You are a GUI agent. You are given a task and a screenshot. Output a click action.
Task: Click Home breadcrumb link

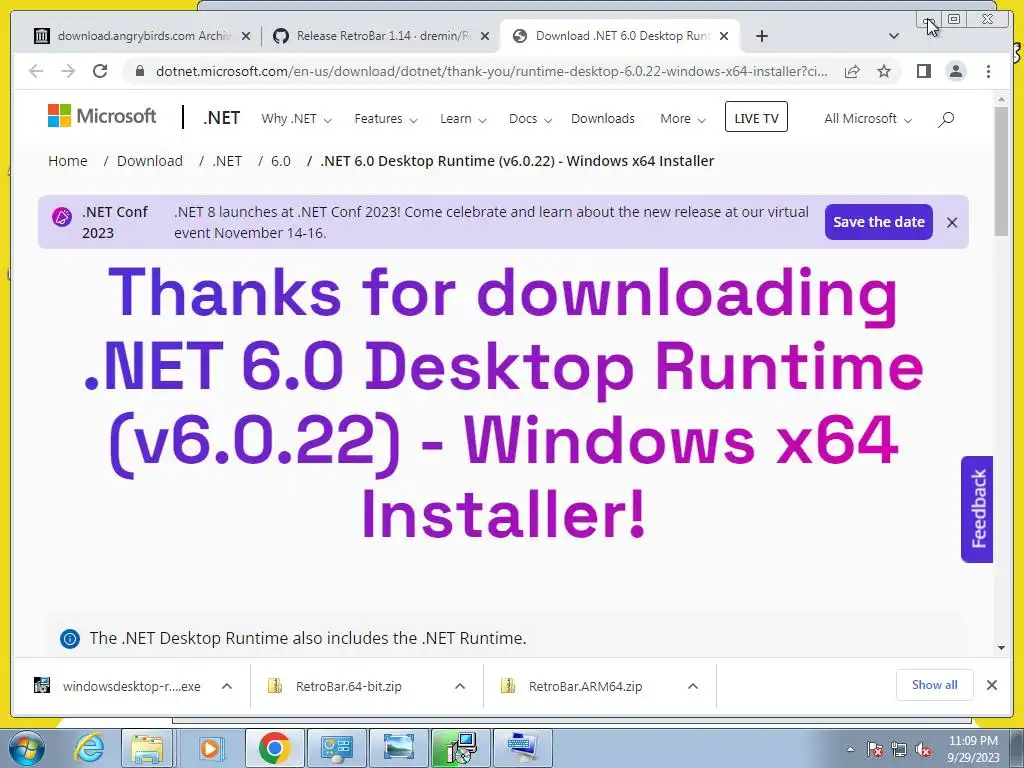tap(68, 161)
